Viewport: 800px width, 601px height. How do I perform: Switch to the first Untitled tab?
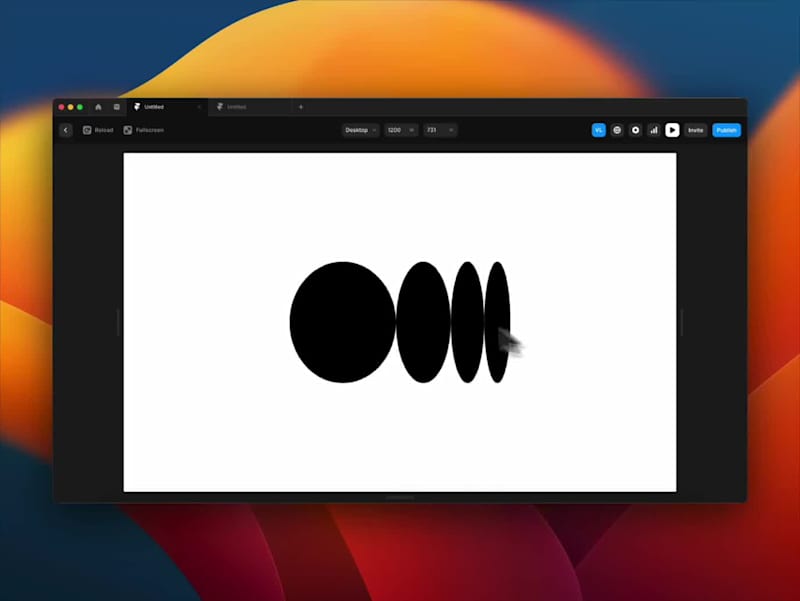pos(167,107)
